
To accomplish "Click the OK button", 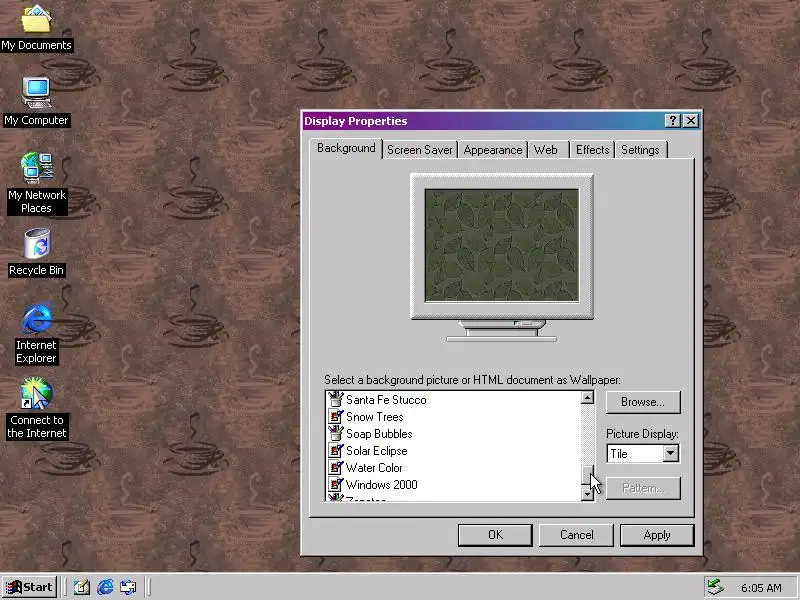I will [495, 535].
